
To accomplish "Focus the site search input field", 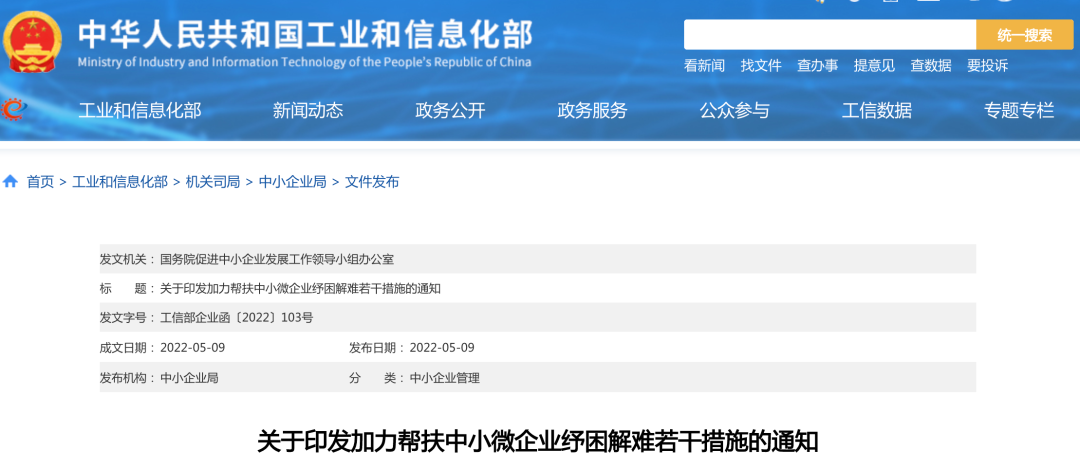I will click(830, 35).
